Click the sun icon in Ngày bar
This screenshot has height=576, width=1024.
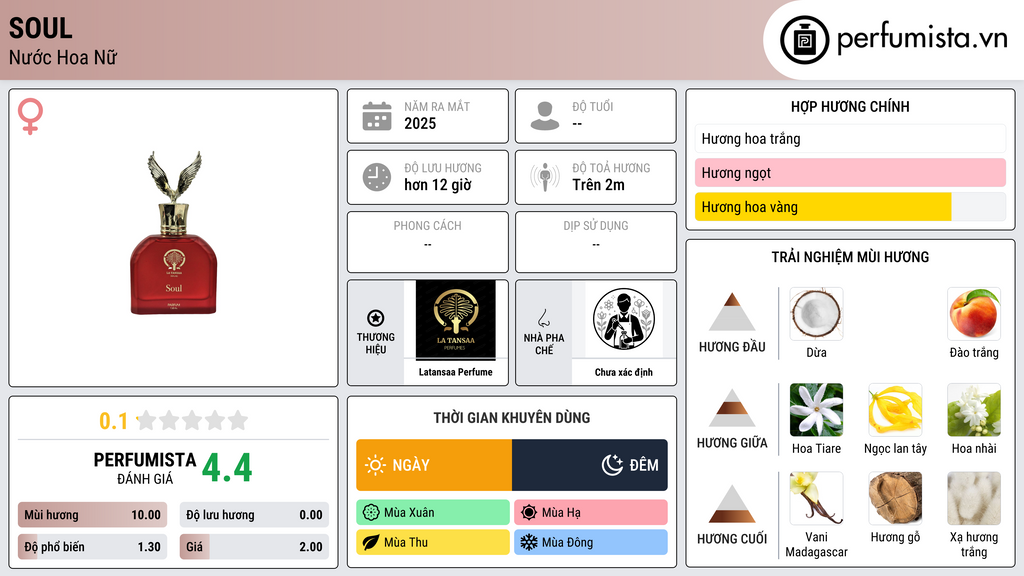coord(375,465)
